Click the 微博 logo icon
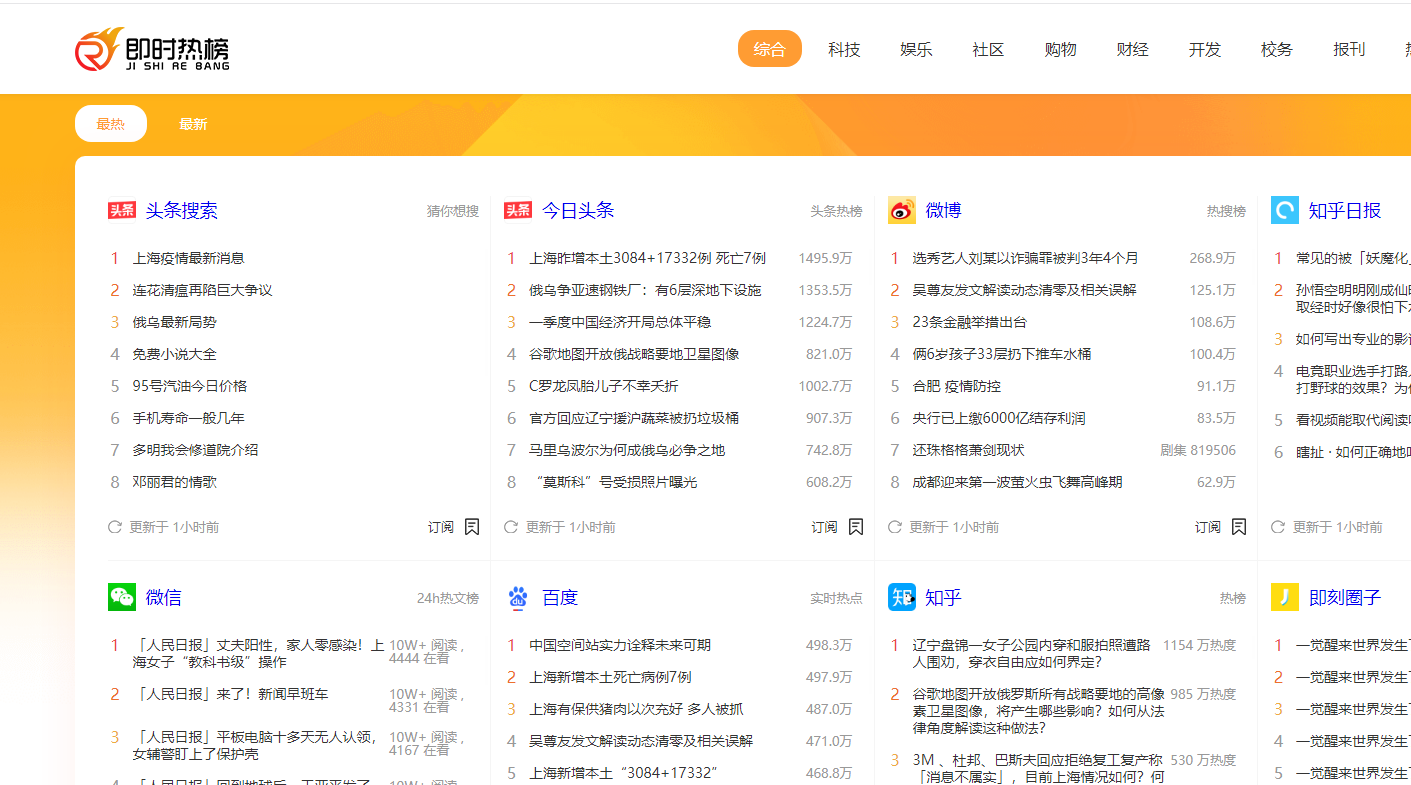The width and height of the screenshot is (1411, 785). coord(901,210)
